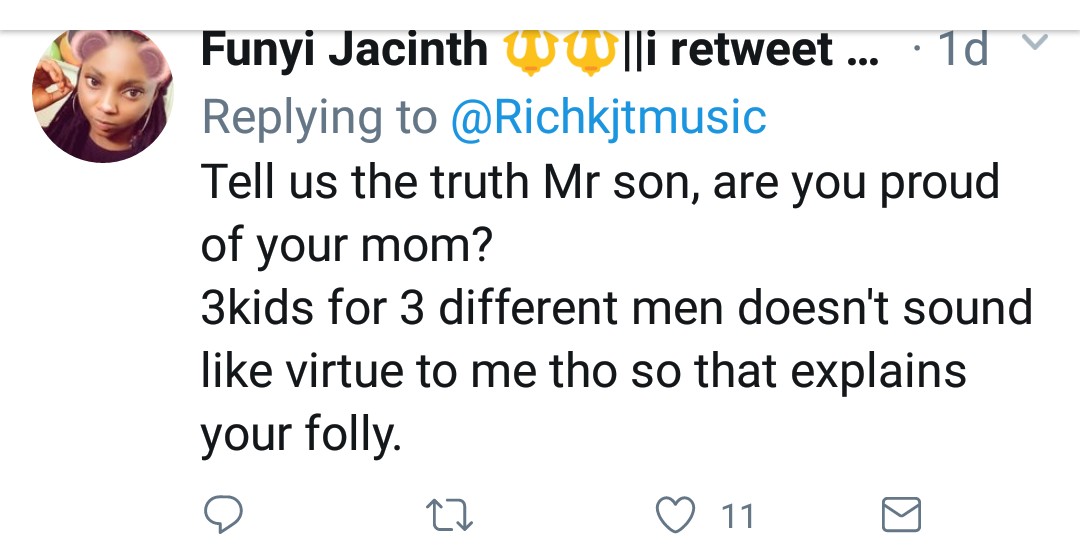
Task: Click the first trident emoji in the name
Action: click(x=530, y=50)
